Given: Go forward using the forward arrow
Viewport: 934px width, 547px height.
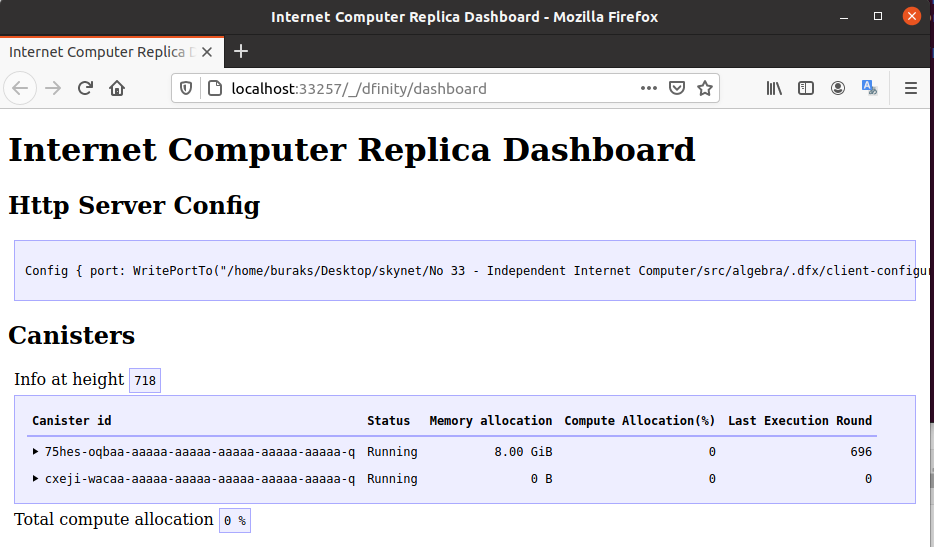Looking at the screenshot, I should click(53, 88).
